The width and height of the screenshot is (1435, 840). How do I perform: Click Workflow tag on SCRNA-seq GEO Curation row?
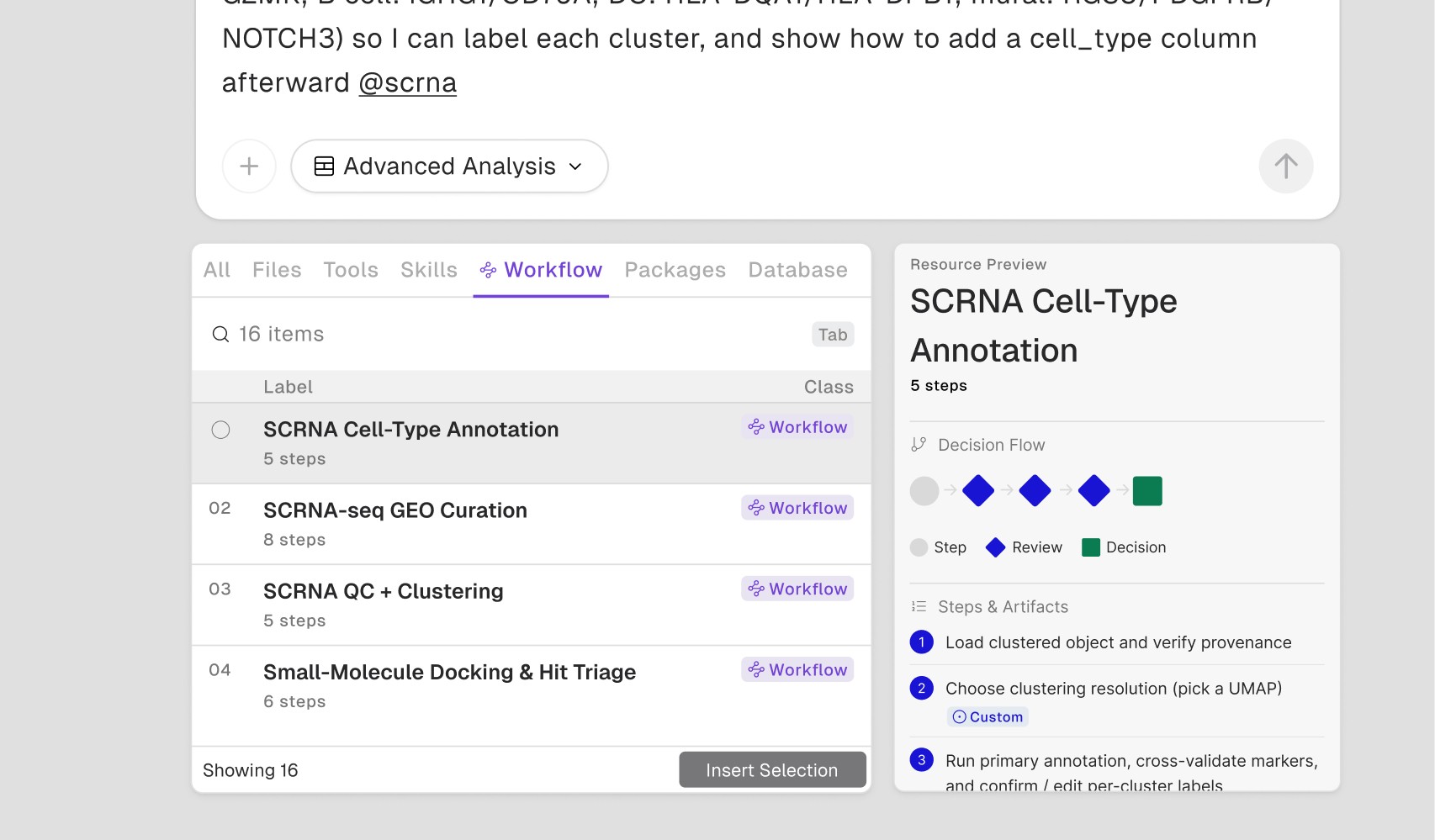[797, 508]
